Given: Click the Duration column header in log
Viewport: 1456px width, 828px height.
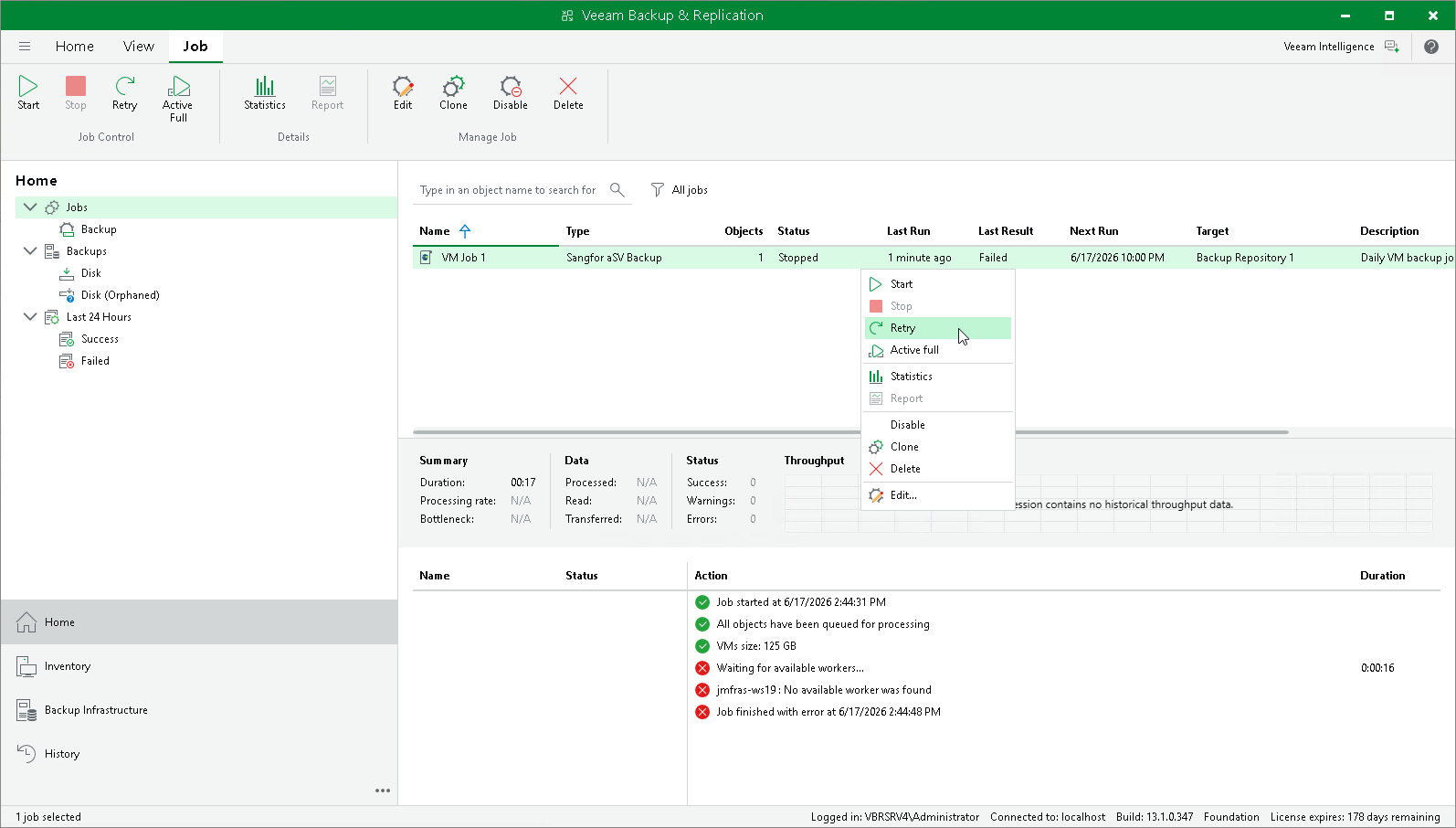Looking at the screenshot, I should click(x=1382, y=576).
